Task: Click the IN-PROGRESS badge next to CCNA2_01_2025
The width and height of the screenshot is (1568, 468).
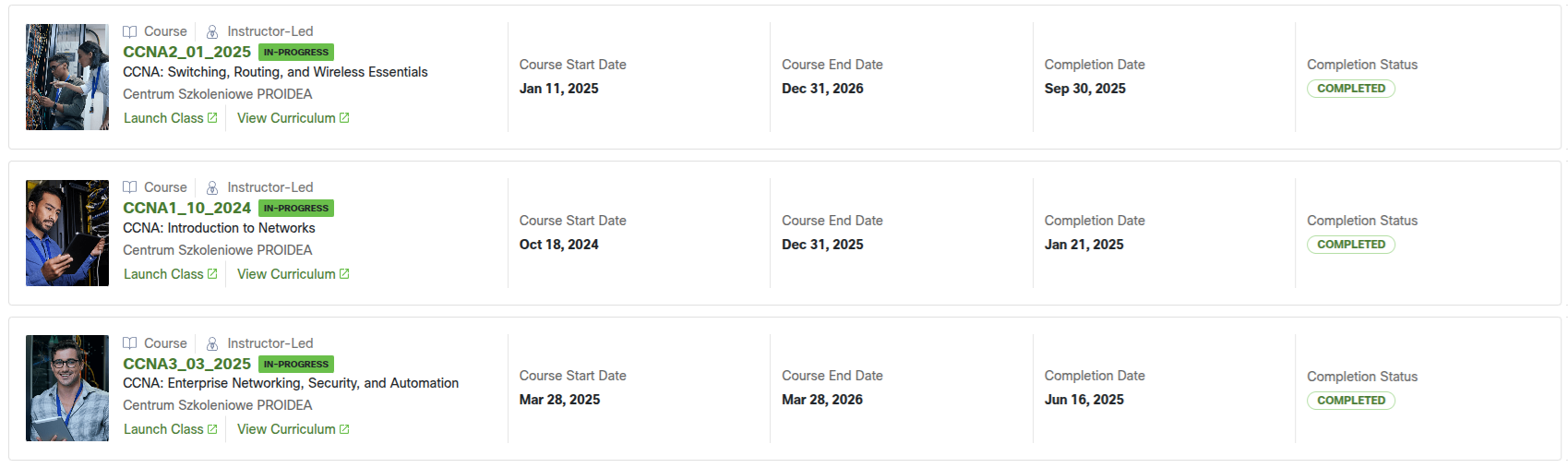Action: pos(296,53)
